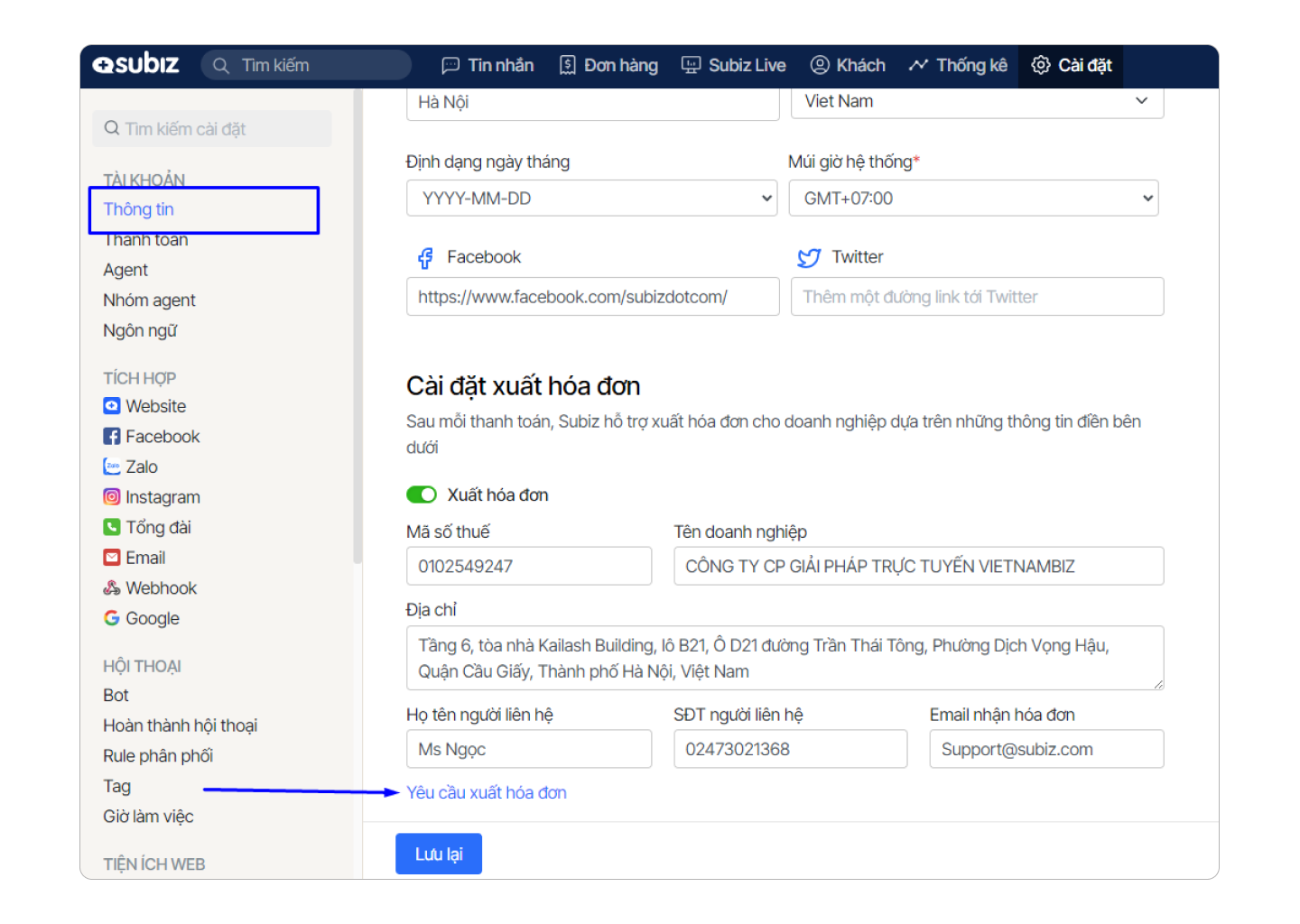Select the Webhook integration icon
This screenshot has height=924, width=1300.
click(x=111, y=588)
